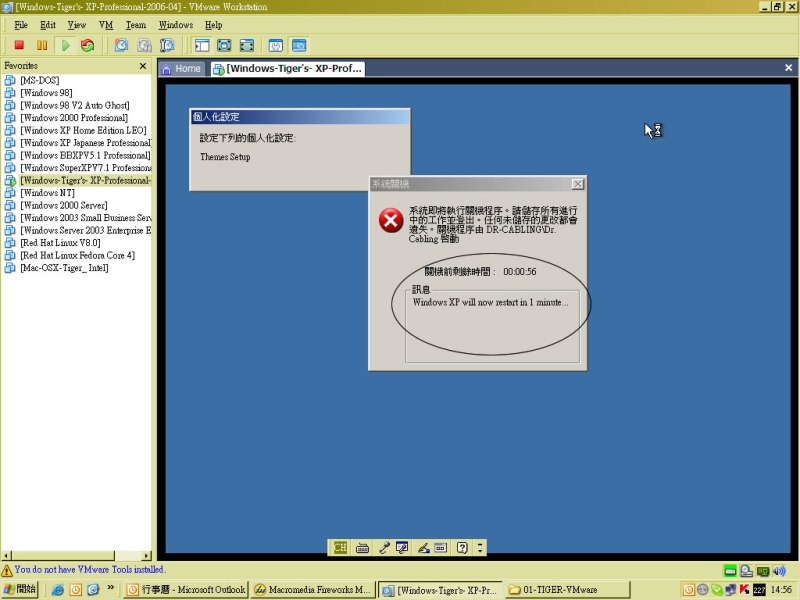
Task: Close the 系統關機 shutdown dialog
Action: [x=578, y=184]
